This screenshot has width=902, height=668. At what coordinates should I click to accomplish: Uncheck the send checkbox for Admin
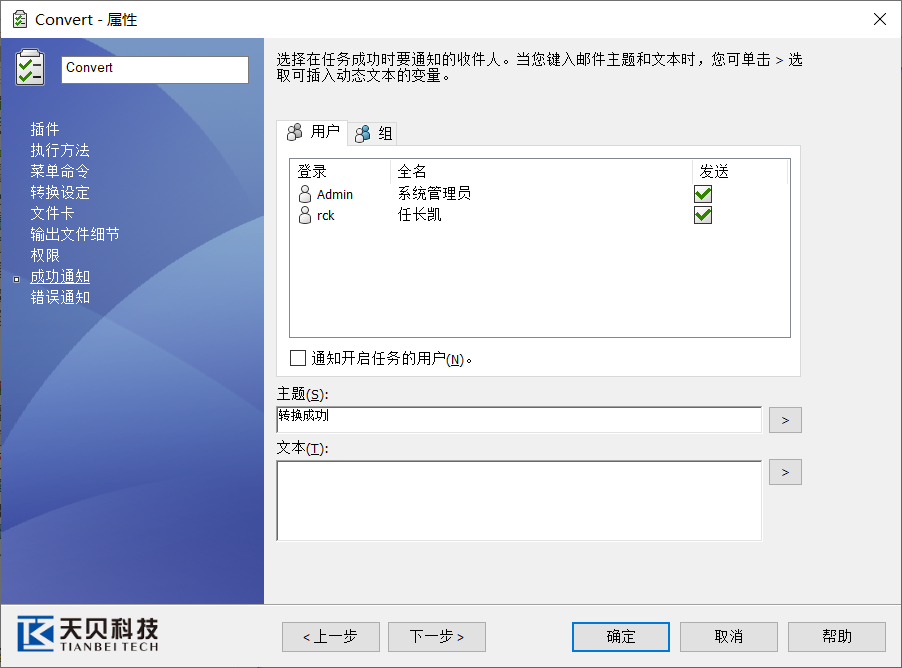(703, 194)
